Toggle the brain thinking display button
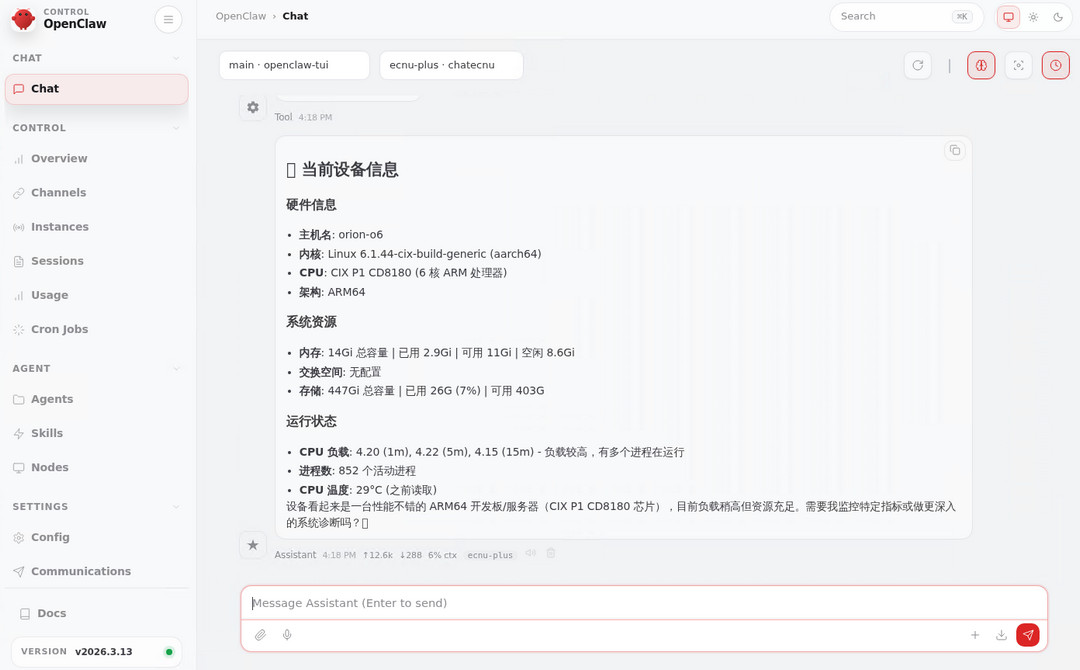Viewport: 1080px width, 670px height. (981, 65)
